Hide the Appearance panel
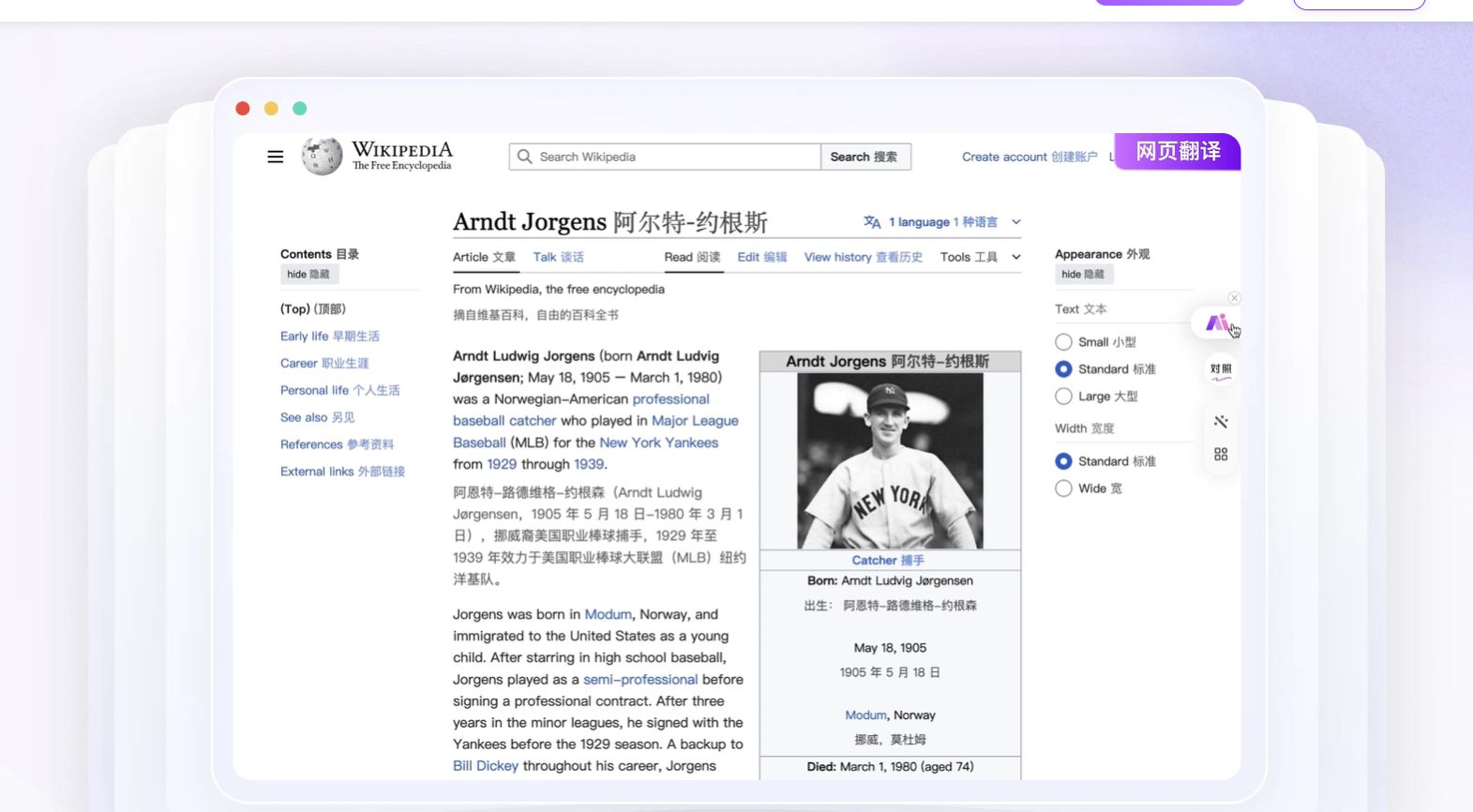 tap(1083, 275)
